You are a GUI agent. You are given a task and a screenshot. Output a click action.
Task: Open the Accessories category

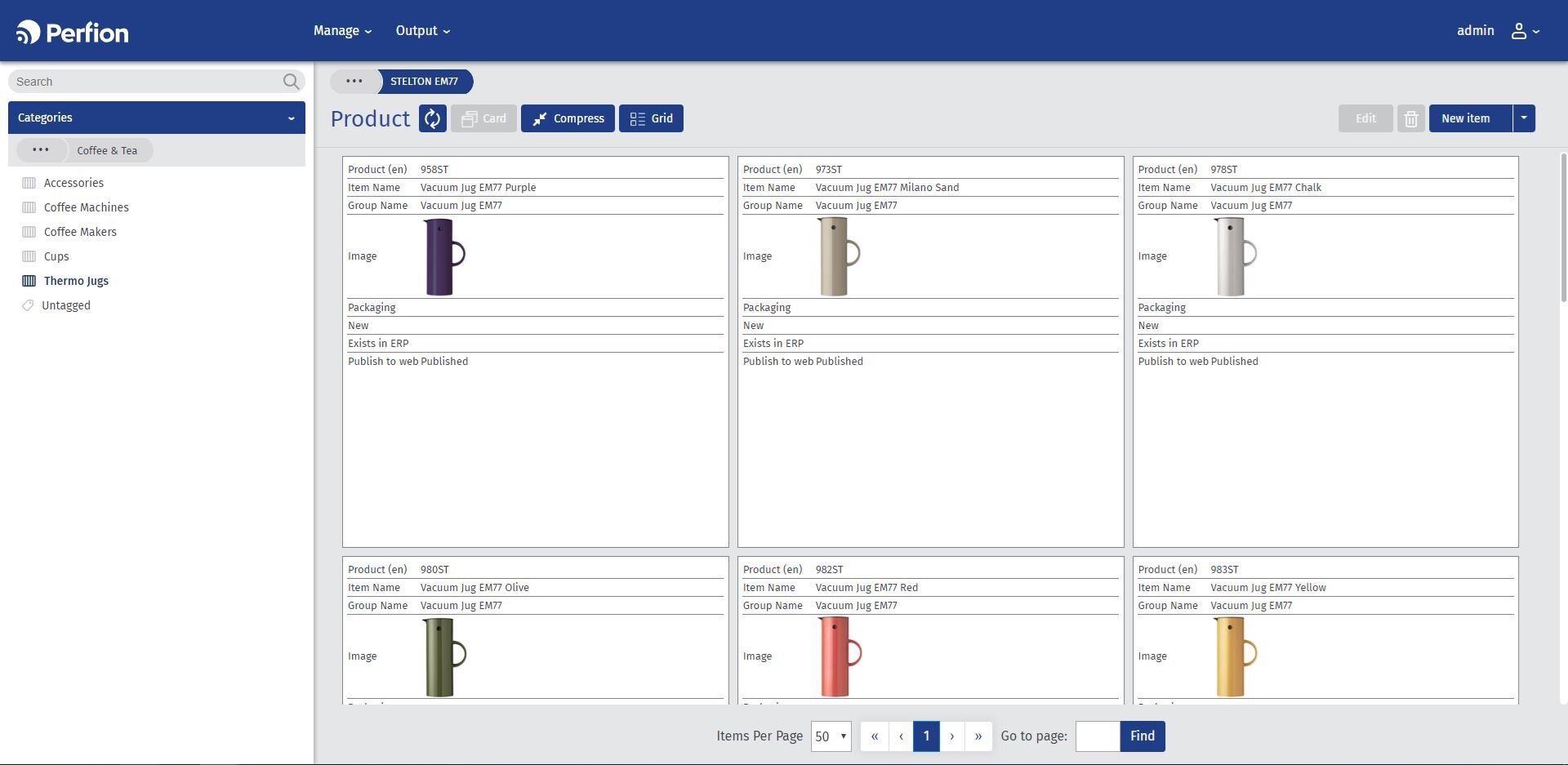click(73, 183)
